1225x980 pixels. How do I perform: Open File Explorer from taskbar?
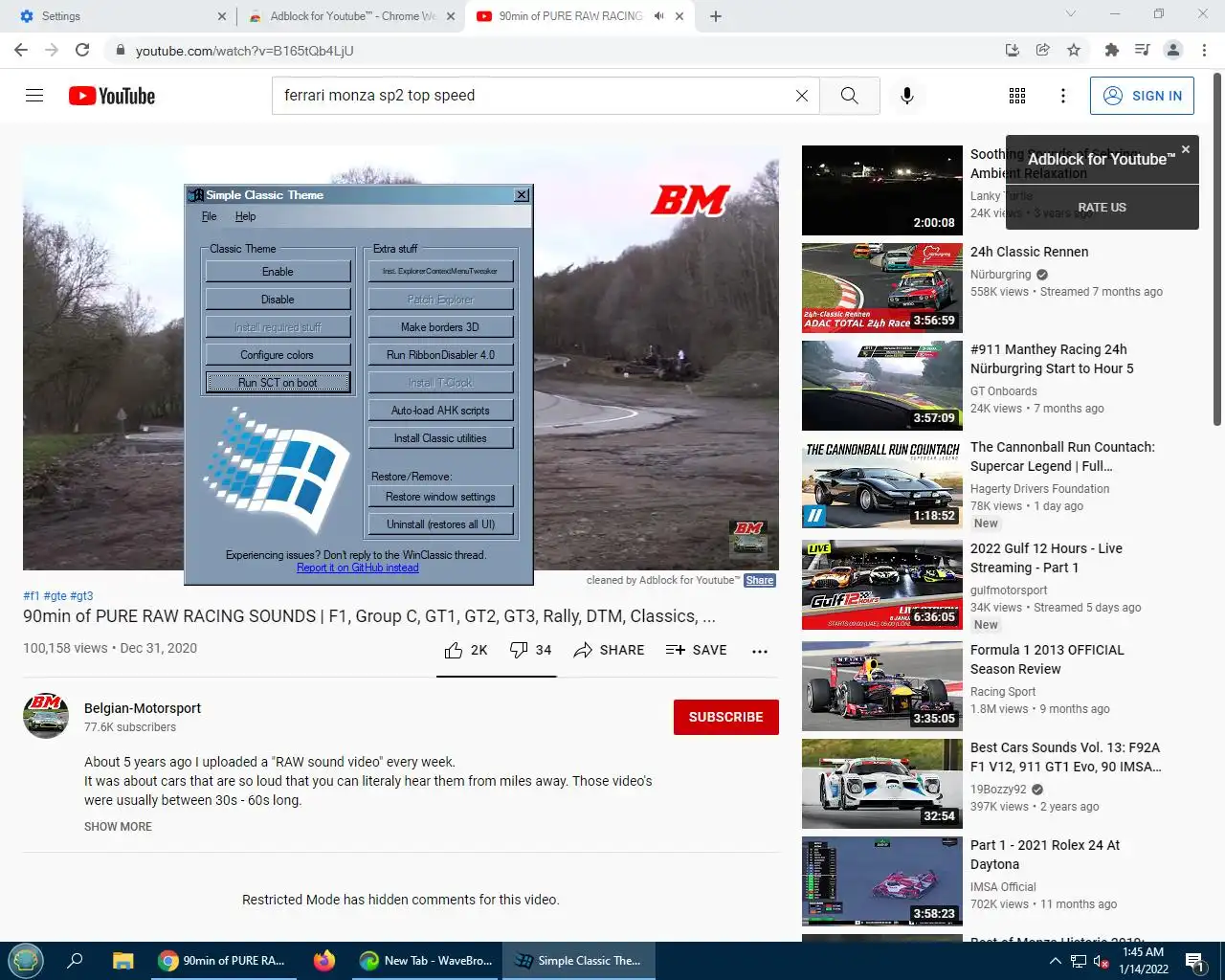(122, 961)
